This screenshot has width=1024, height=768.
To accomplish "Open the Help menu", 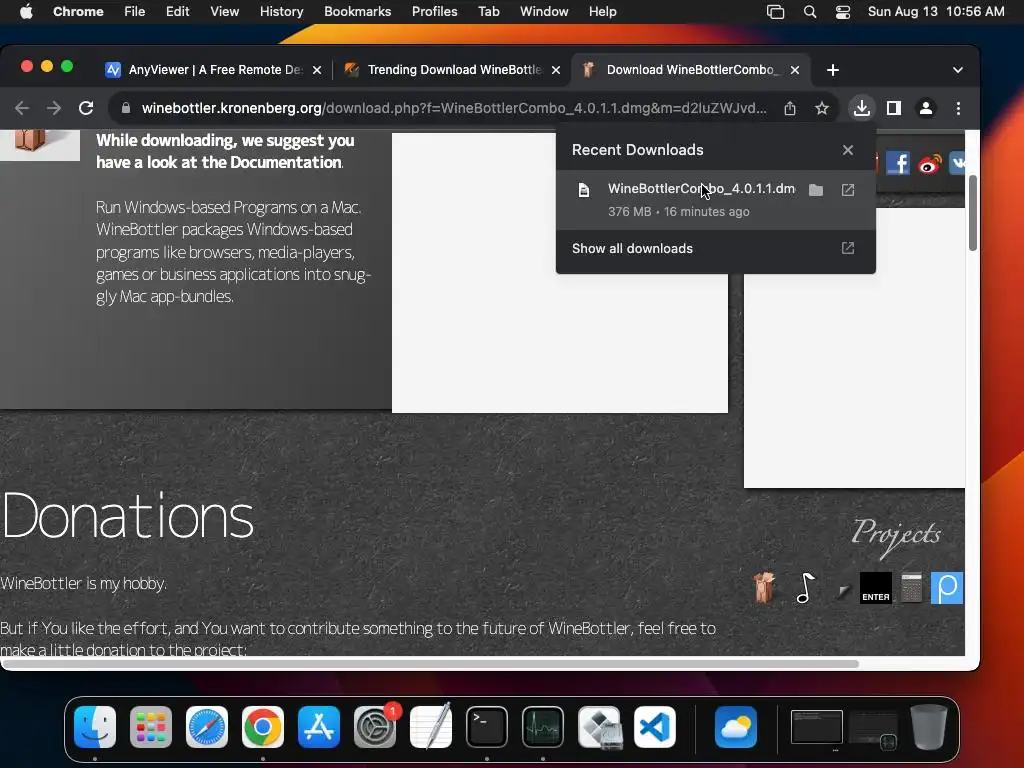I will pos(602,12).
